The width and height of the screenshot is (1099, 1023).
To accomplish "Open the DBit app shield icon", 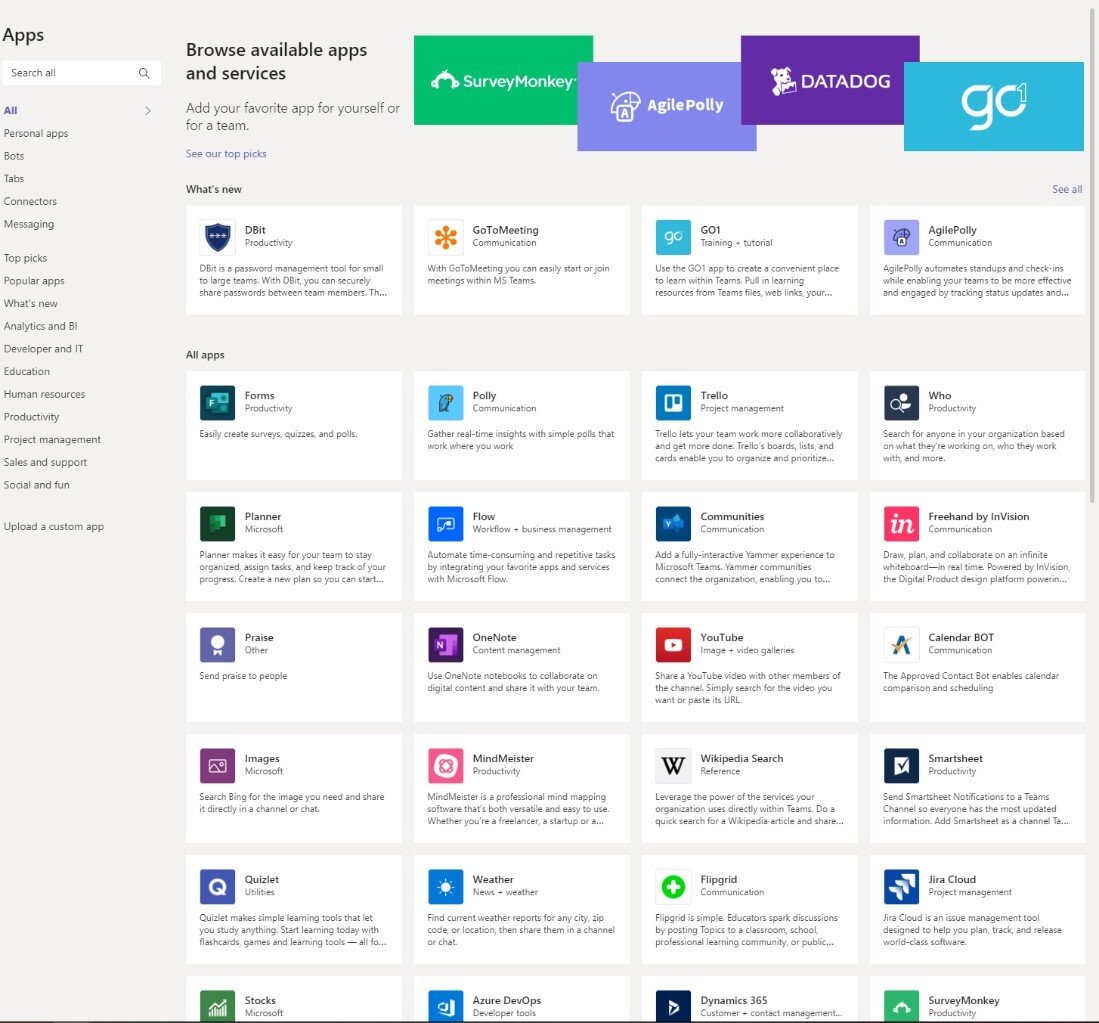I will (x=217, y=237).
